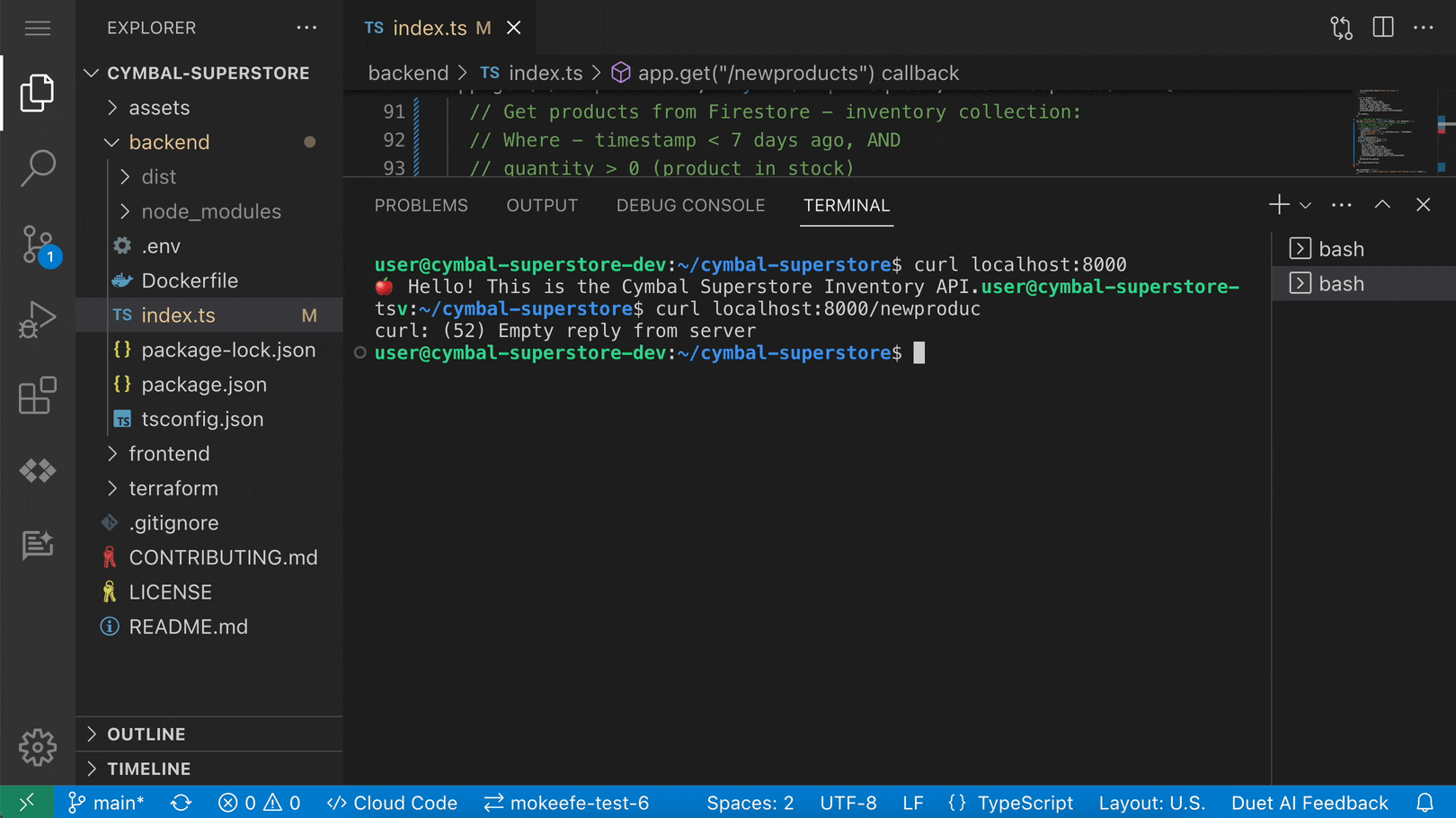The width and height of the screenshot is (1456, 818).
Task: Click Duet AI Feedback in status bar
Action: coord(1310,803)
